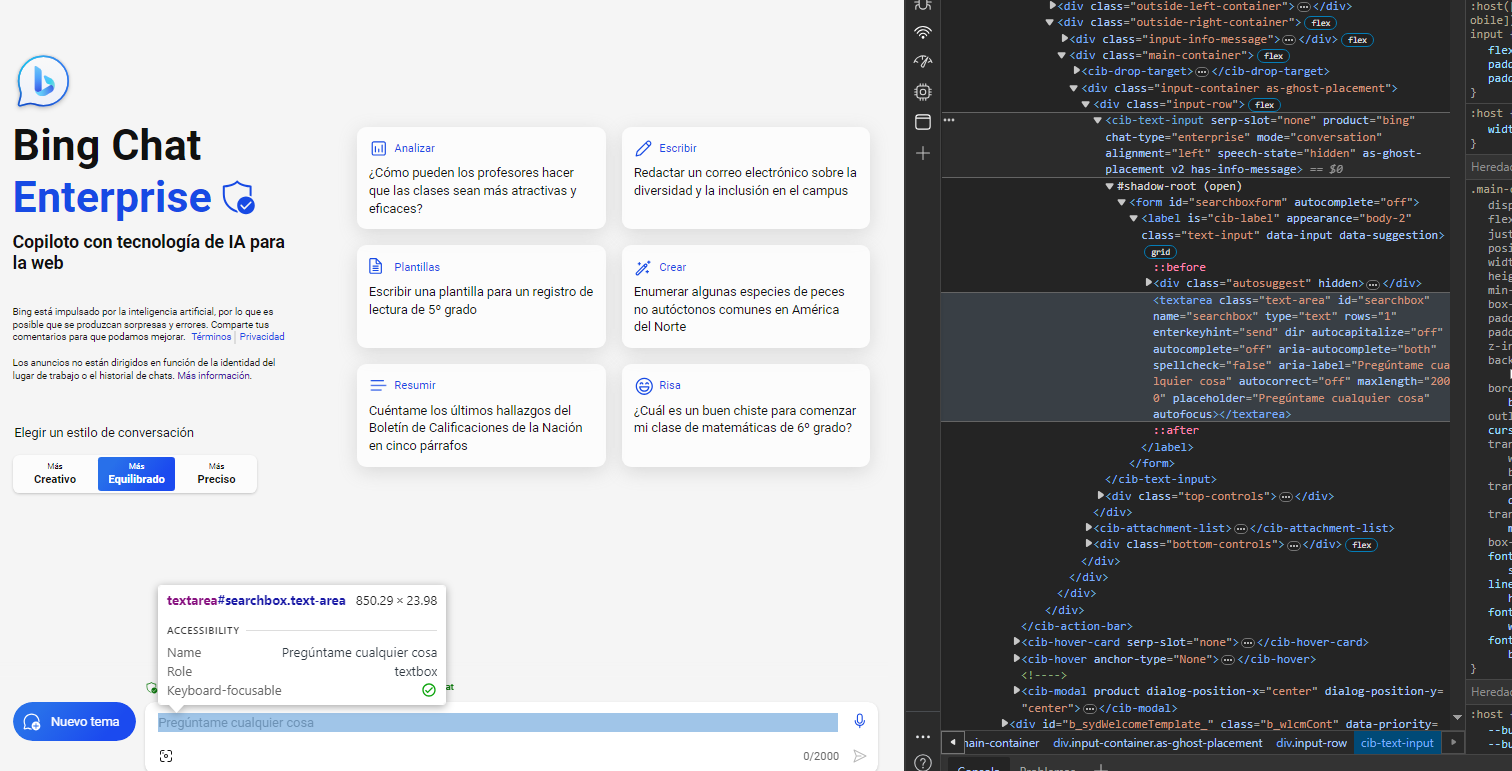The image size is (1512, 771).
Task: Click the Nuevo tema button
Action: 74,722
